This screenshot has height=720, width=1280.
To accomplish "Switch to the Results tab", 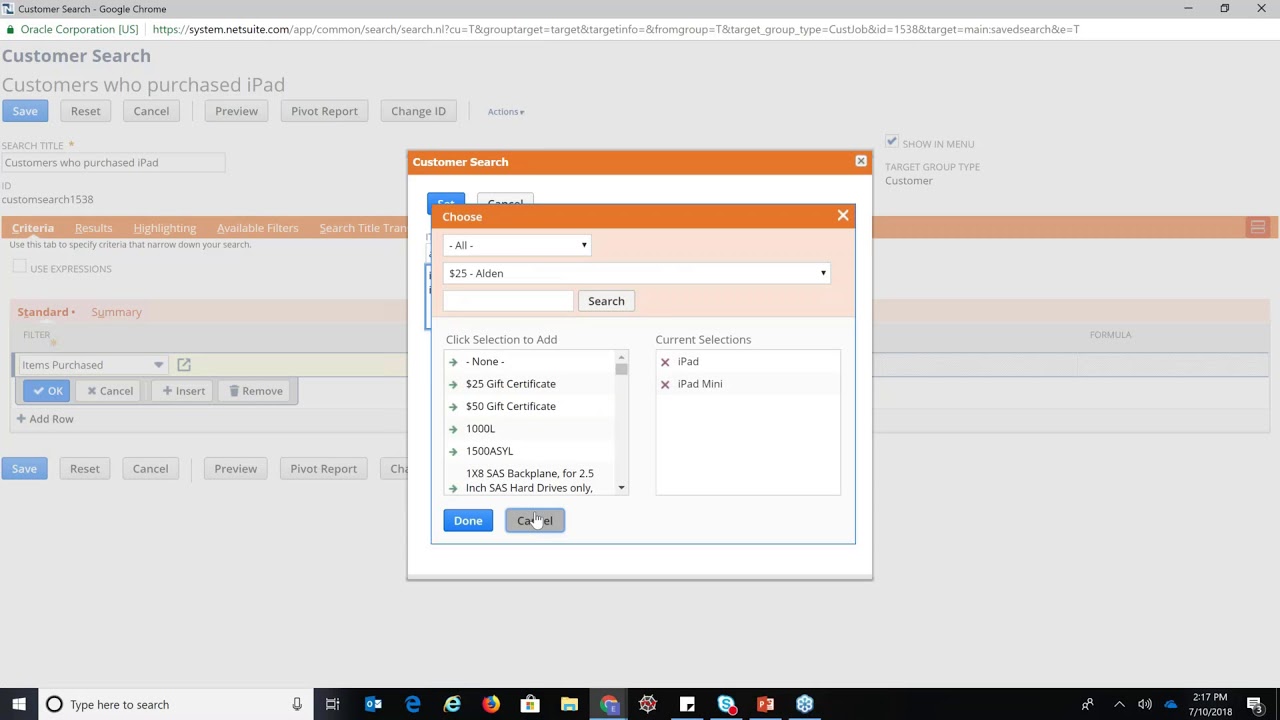I will [x=94, y=228].
